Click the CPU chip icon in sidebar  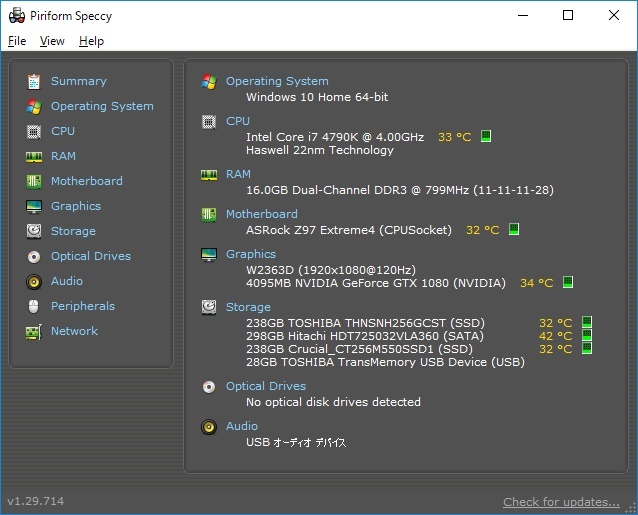click(x=34, y=132)
